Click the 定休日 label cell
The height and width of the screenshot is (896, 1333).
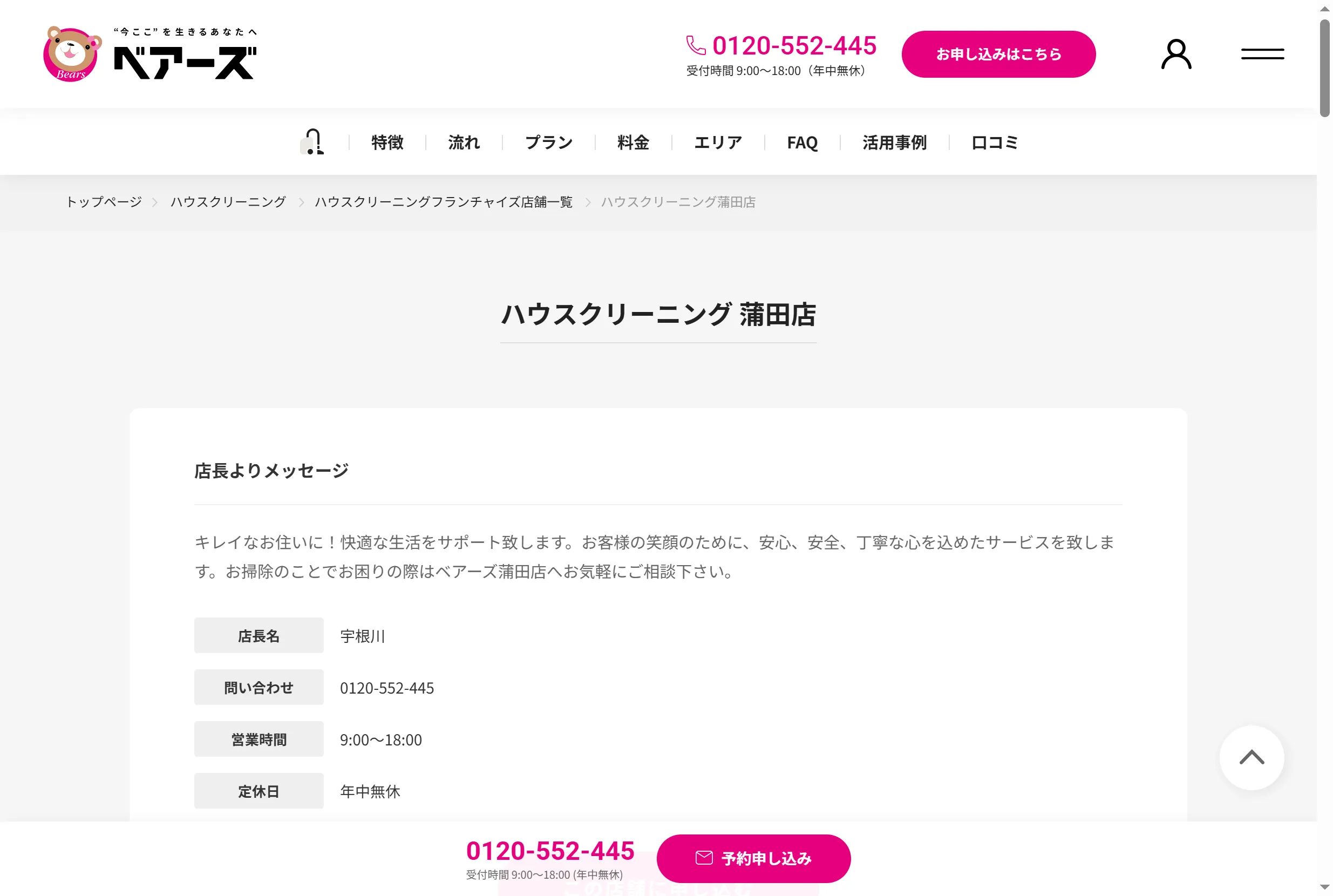point(259,791)
